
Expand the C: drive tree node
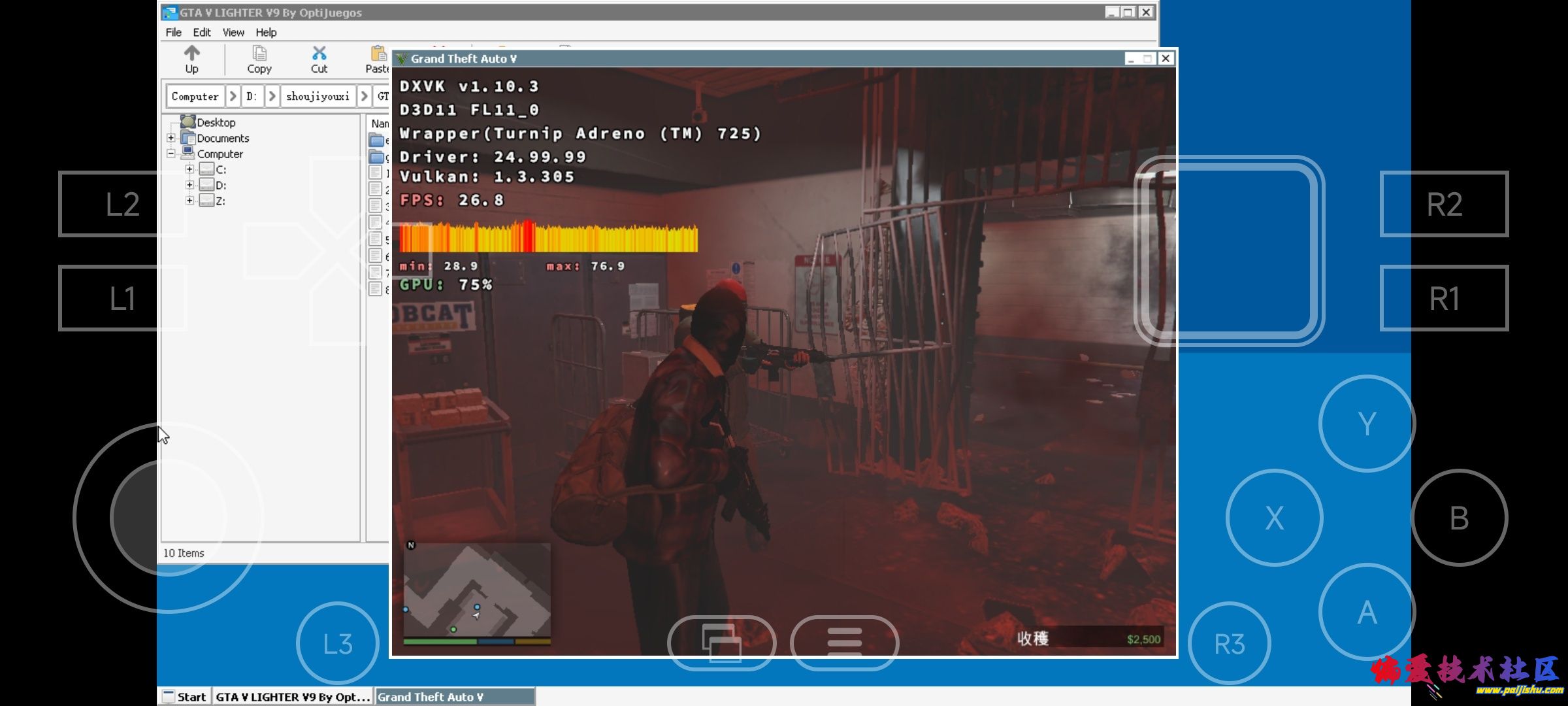[189, 169]
